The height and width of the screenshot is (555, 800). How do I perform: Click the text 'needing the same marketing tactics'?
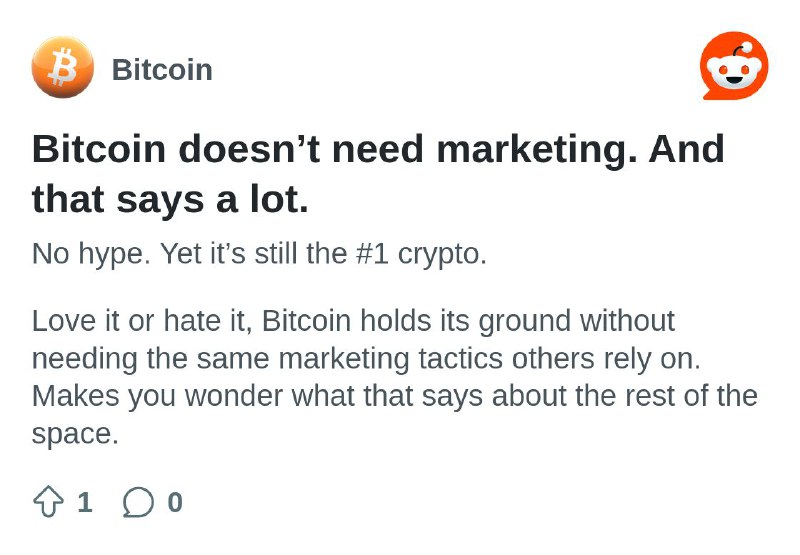[x=267, y=359]
